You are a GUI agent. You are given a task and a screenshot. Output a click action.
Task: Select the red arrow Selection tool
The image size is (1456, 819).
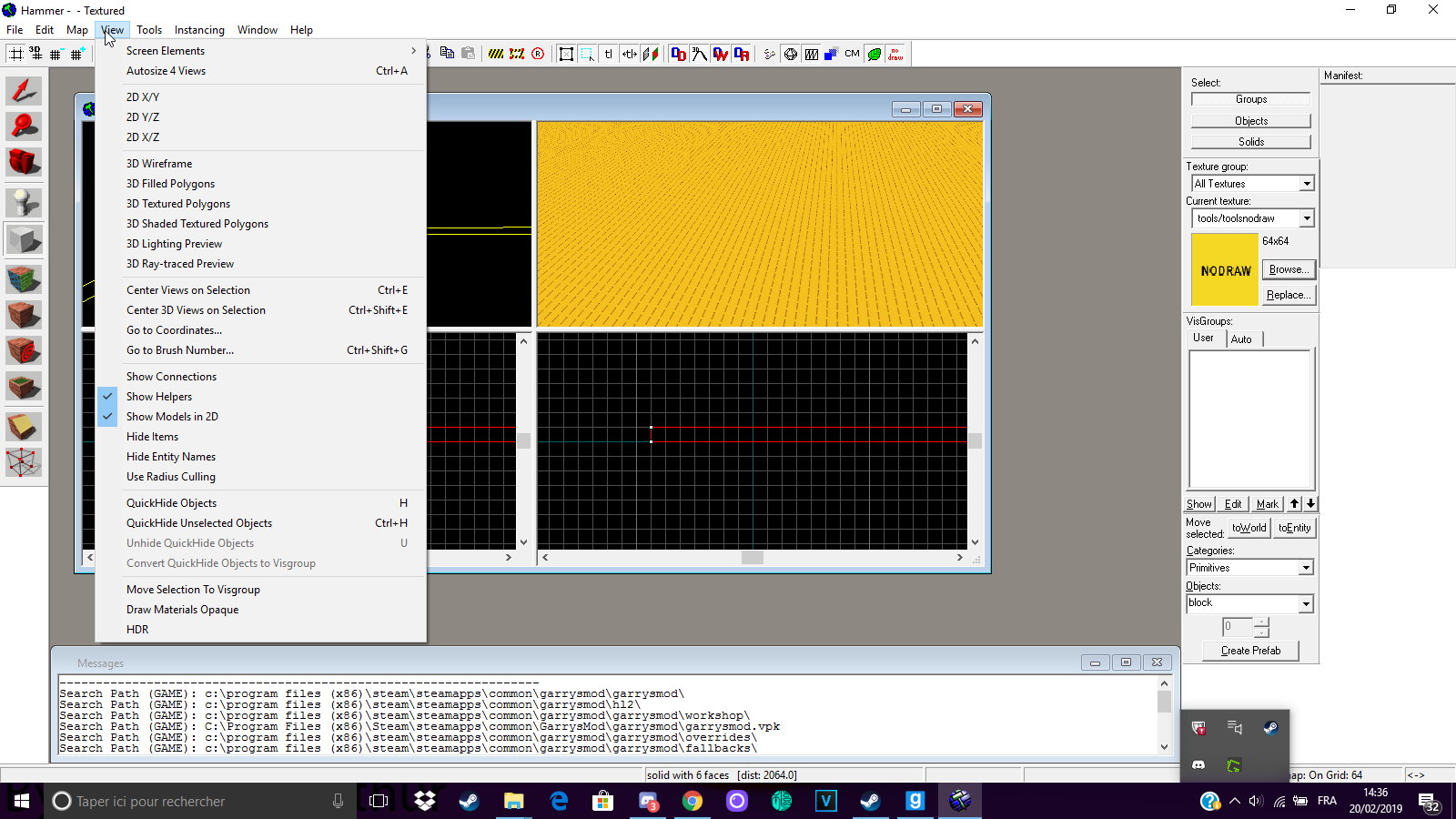coord(24,90)
